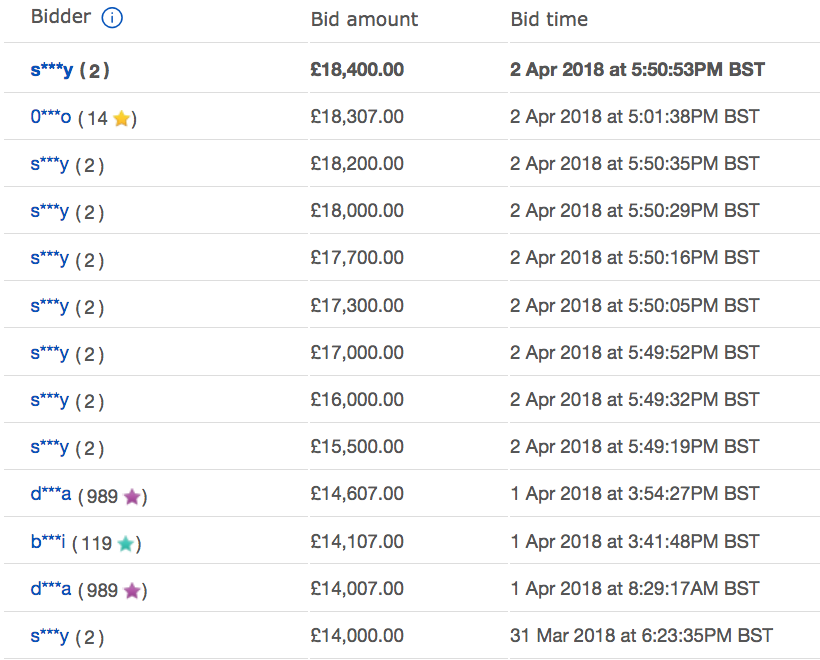Click purple star on d***a £14,607.00 bid
The image size is (820, 660).
pyautogui.click(x=132, y=496)
